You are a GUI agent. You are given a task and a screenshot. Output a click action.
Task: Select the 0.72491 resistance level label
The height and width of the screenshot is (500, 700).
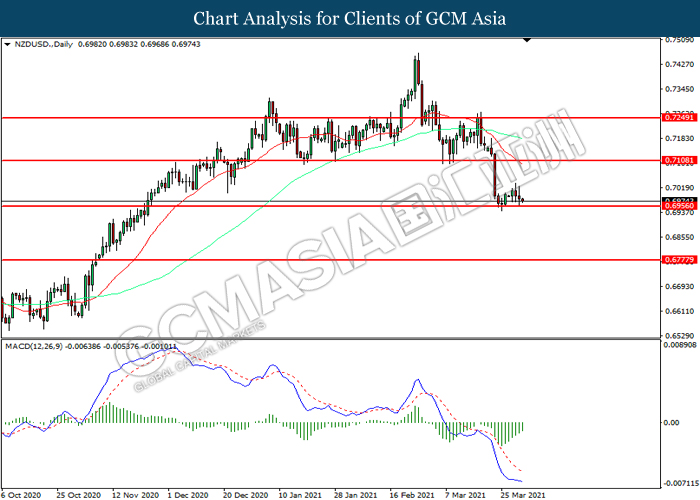pos(679,117)
